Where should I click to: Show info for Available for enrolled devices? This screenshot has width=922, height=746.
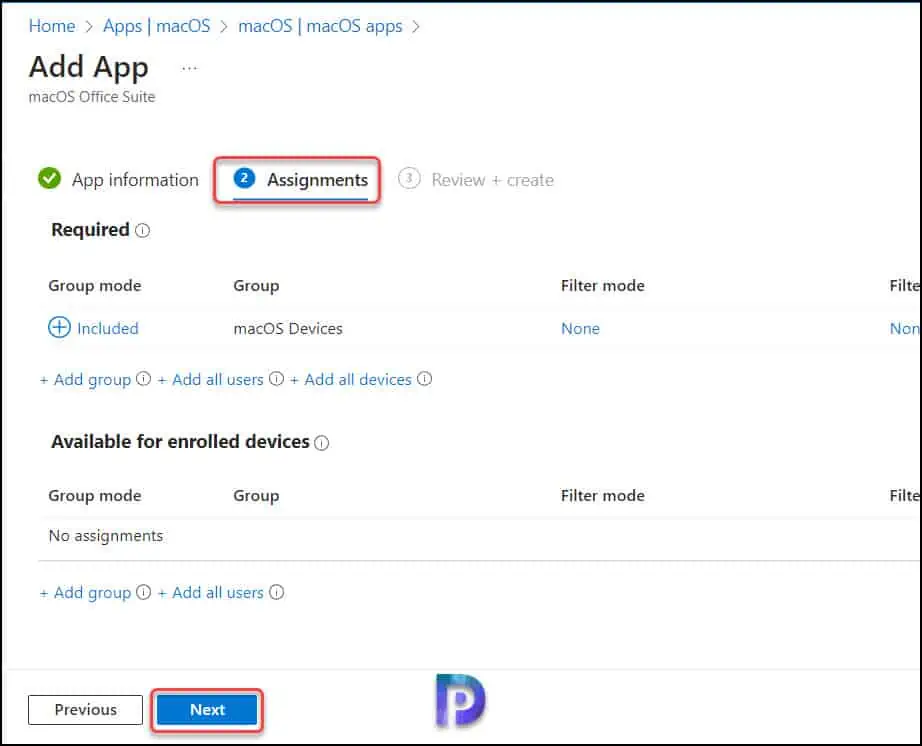click(322, 443)
